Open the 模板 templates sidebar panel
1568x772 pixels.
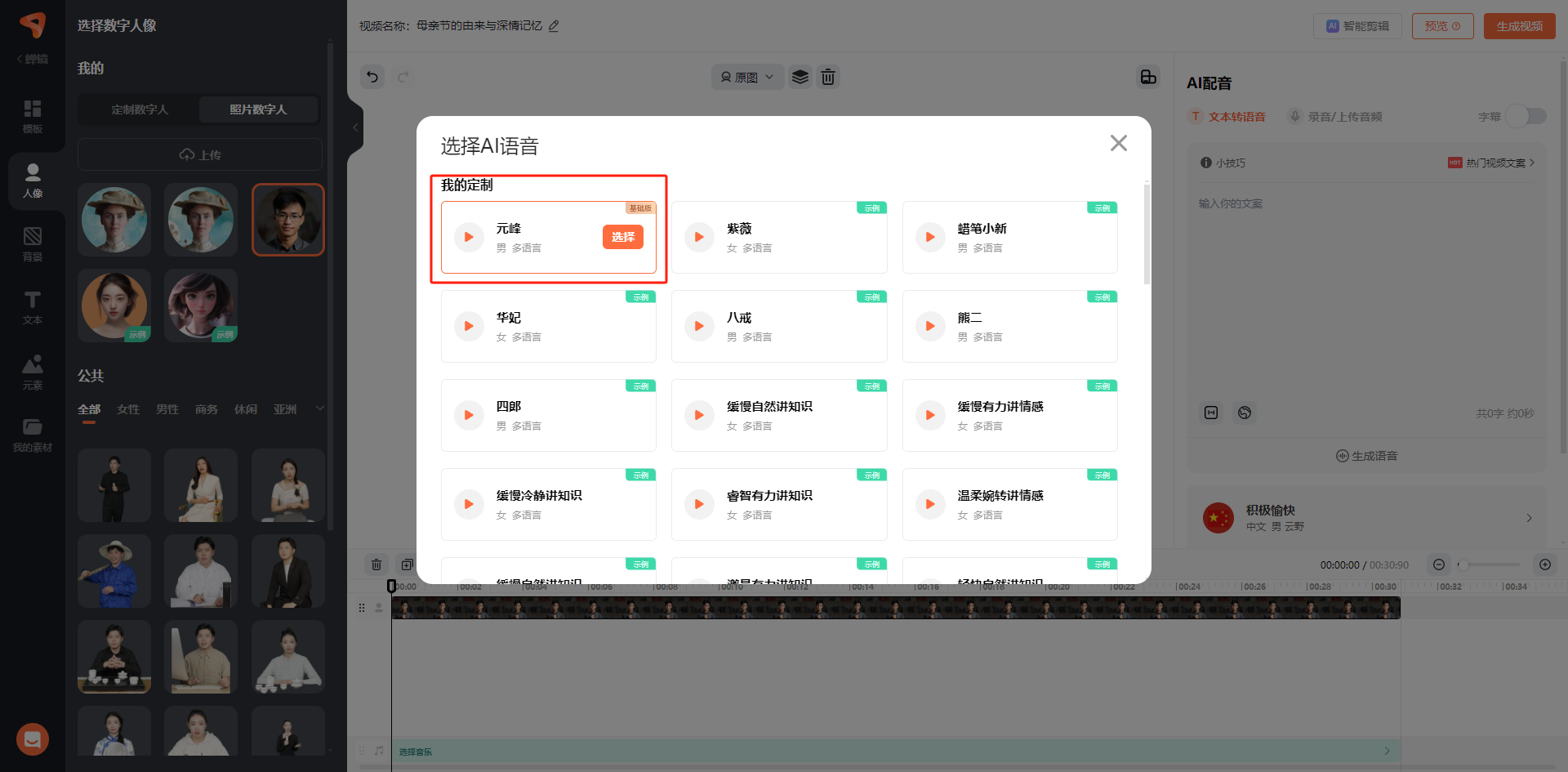click(x=33, y=116)
